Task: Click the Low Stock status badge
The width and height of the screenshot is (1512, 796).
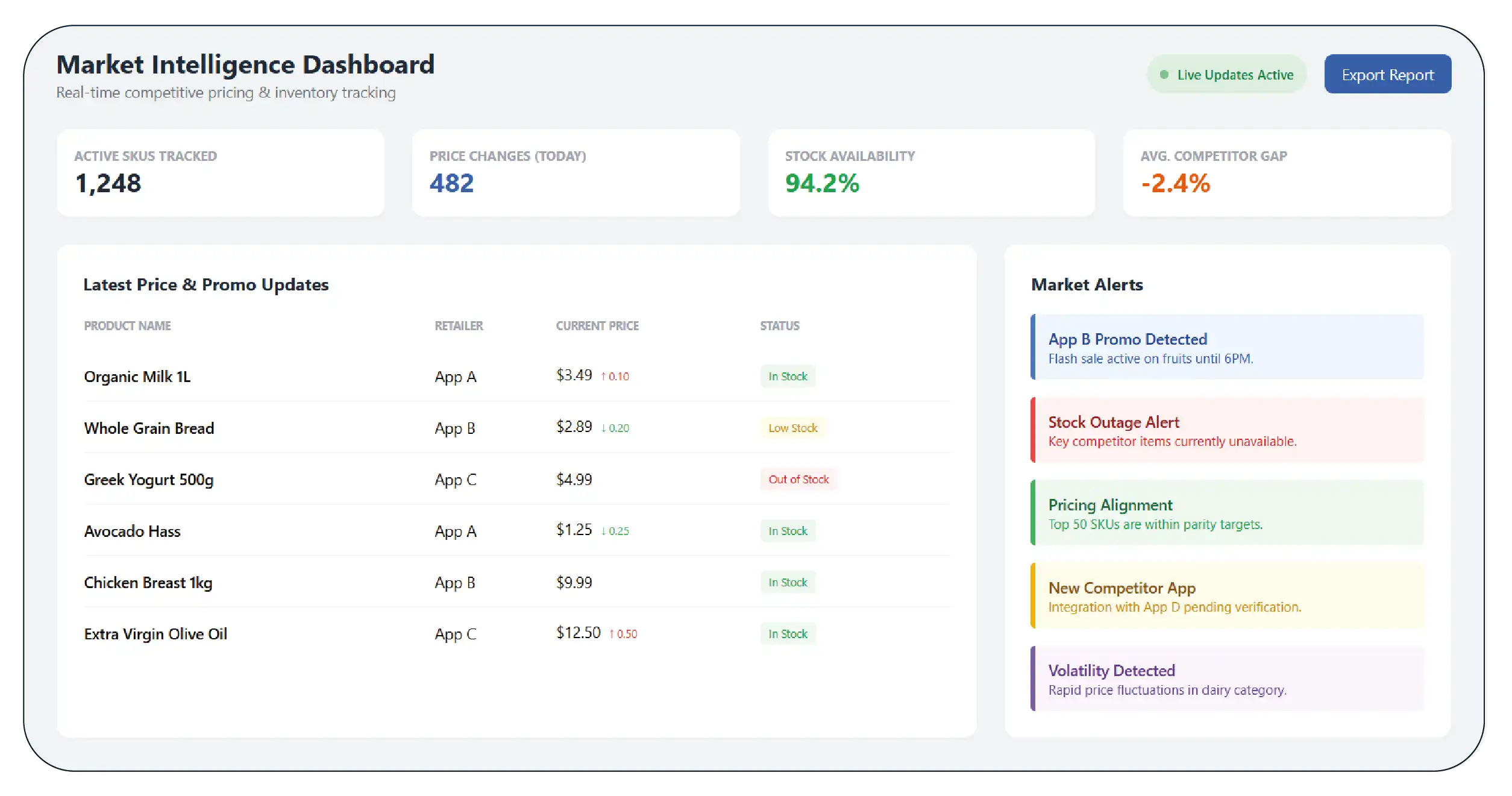Action: (x=792, y=428)
